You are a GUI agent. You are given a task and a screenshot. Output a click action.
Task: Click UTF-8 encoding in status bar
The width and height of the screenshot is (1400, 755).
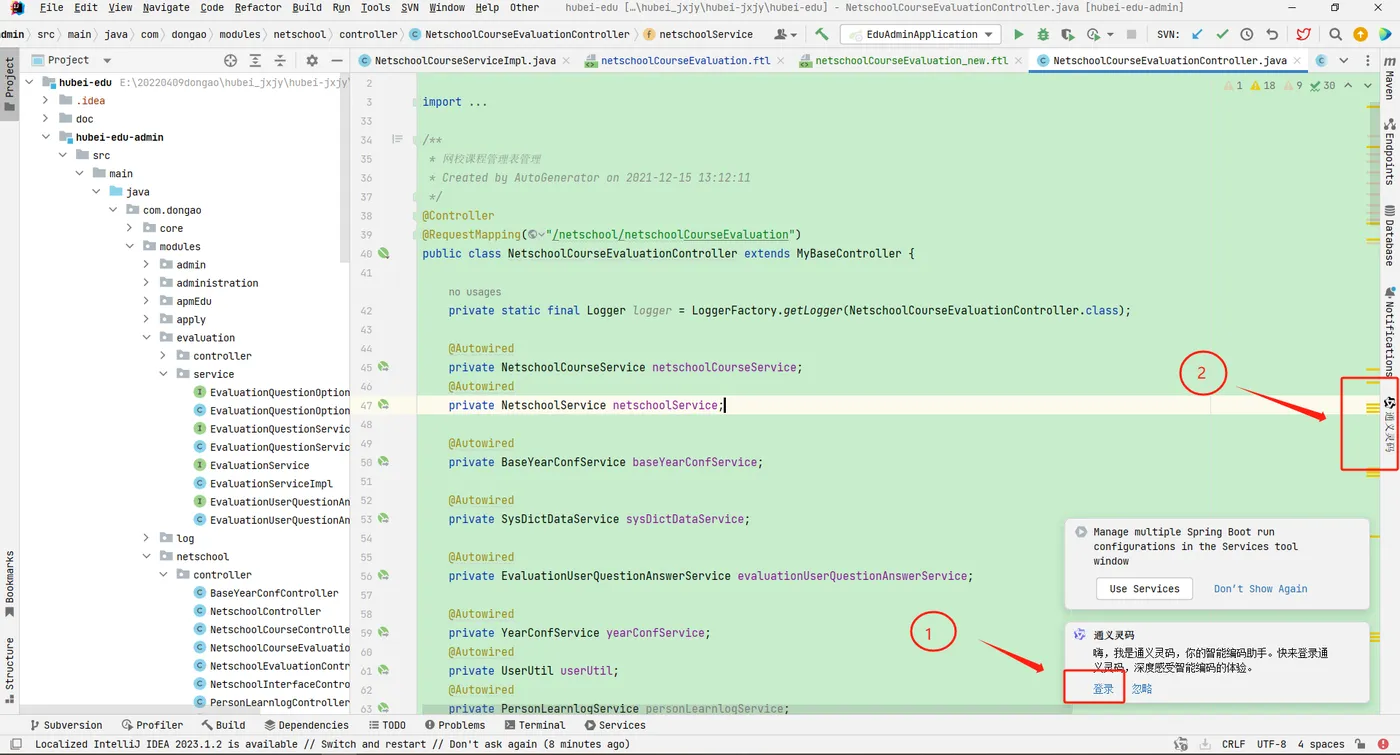tap(1271, 744)
